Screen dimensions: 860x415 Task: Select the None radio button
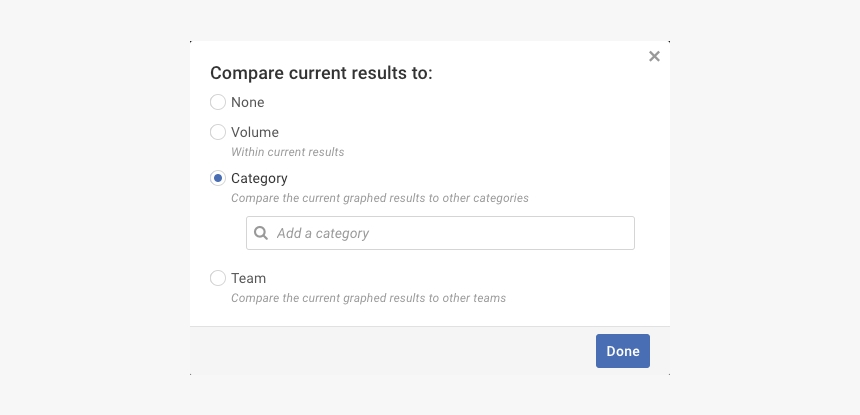coord(218,102)
